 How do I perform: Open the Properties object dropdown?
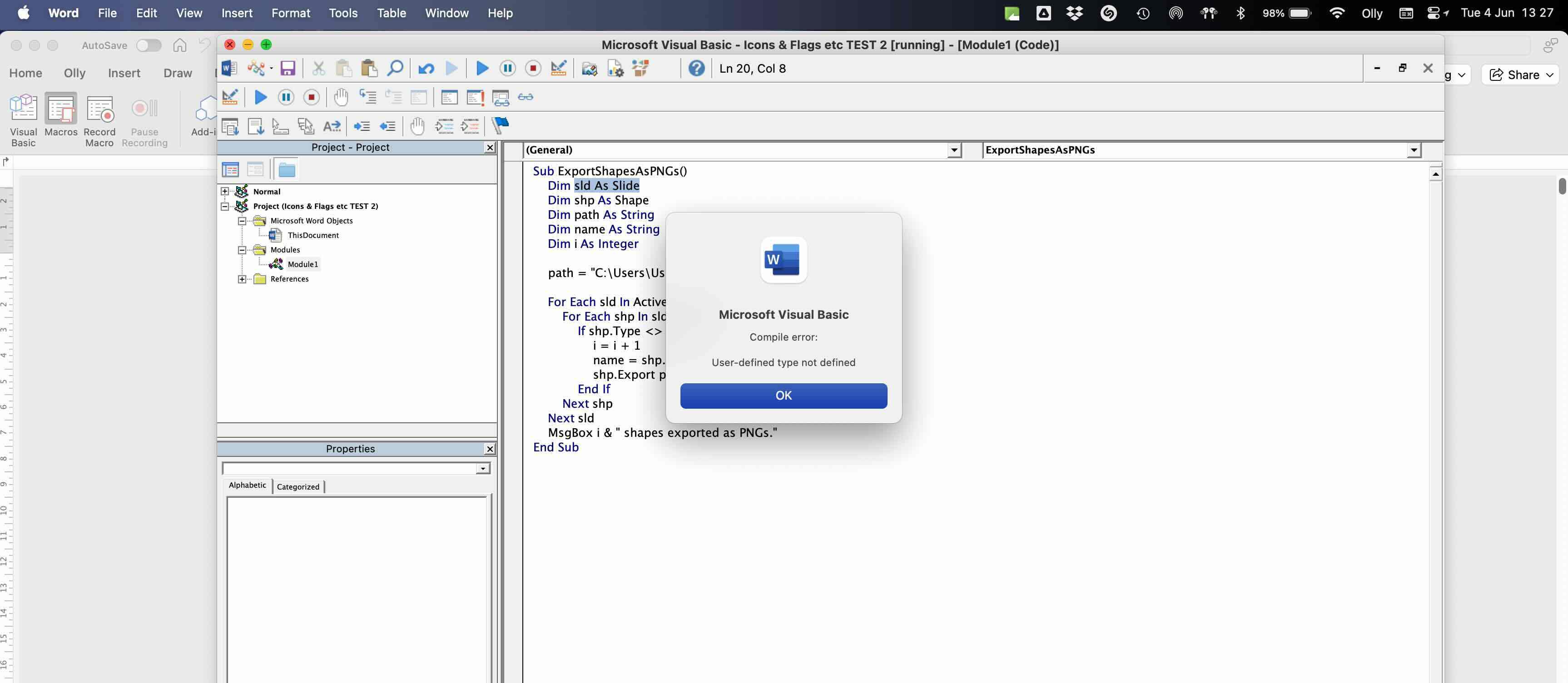click(x=483, y=469)
